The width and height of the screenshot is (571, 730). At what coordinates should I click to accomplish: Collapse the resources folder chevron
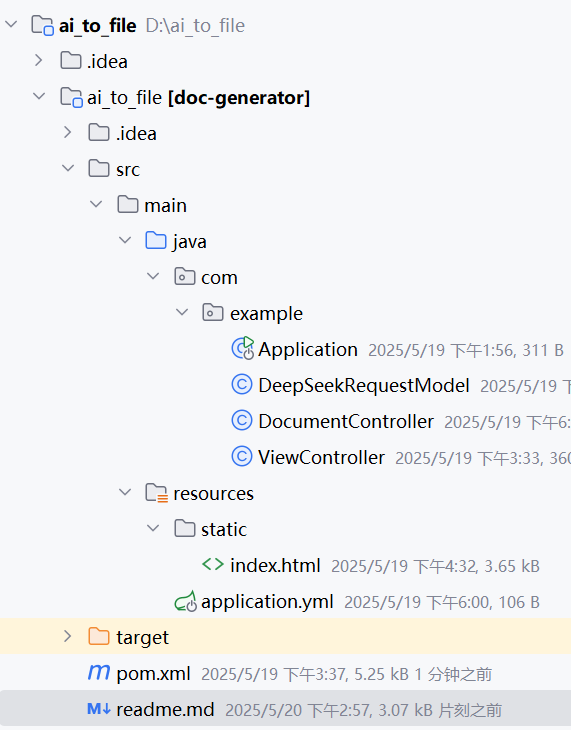click(125, 493)
